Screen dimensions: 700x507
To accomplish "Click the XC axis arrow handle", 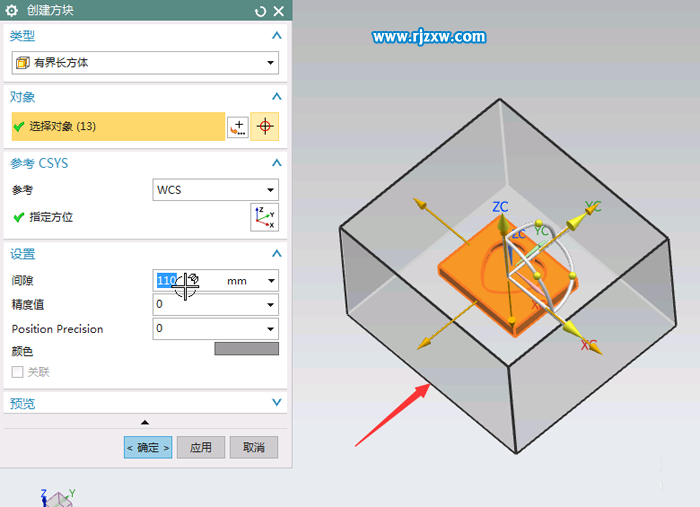I will tap(571, 330).
